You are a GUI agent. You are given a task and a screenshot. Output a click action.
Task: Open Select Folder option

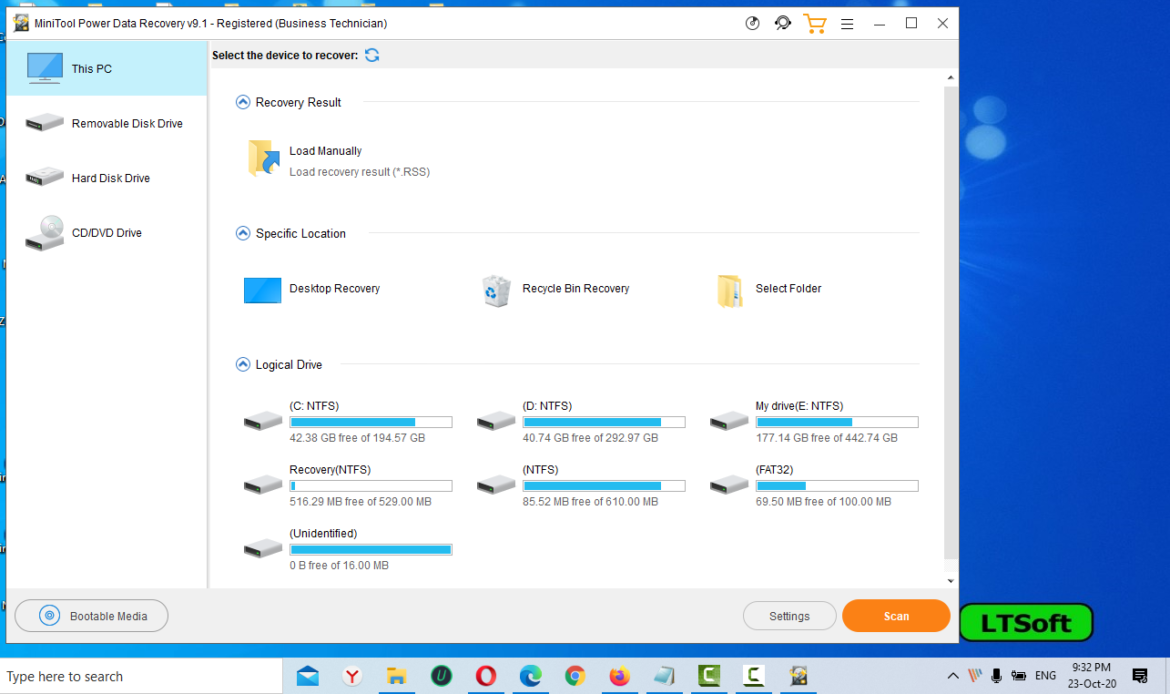769,289
